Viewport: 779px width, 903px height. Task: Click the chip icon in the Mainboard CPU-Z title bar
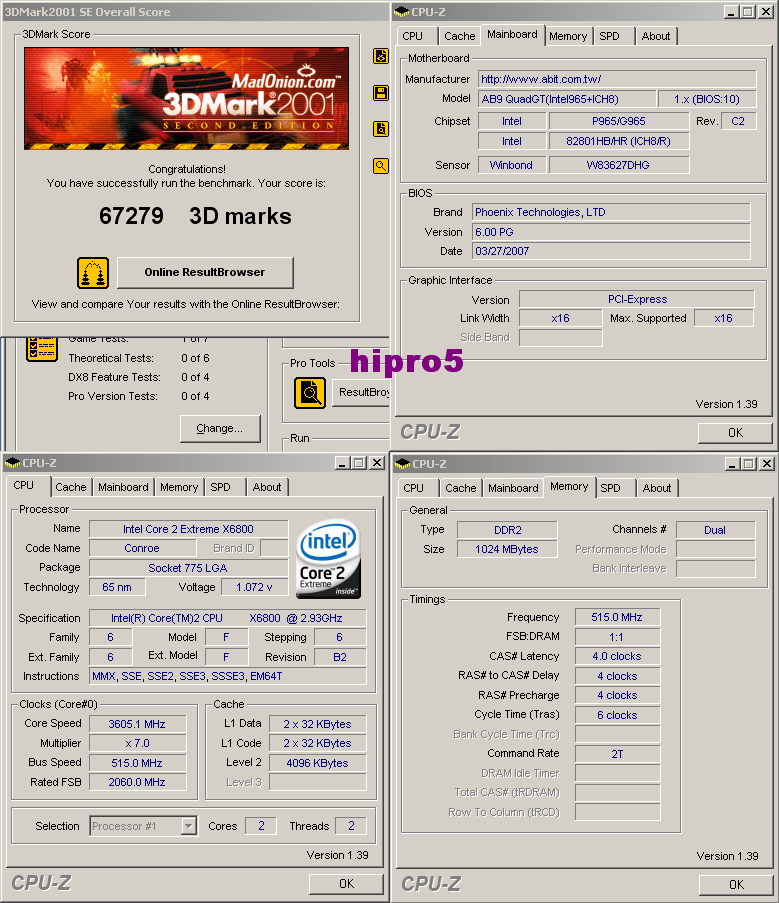[x=401, y=12]
